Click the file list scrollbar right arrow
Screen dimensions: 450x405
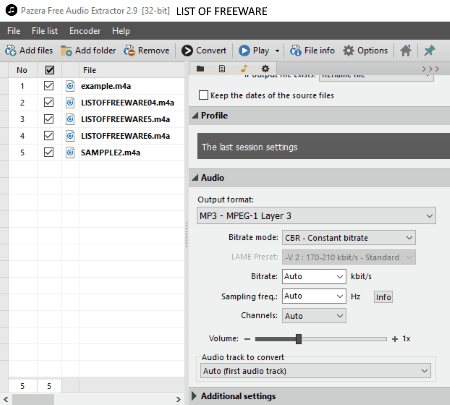pos(178,399)
